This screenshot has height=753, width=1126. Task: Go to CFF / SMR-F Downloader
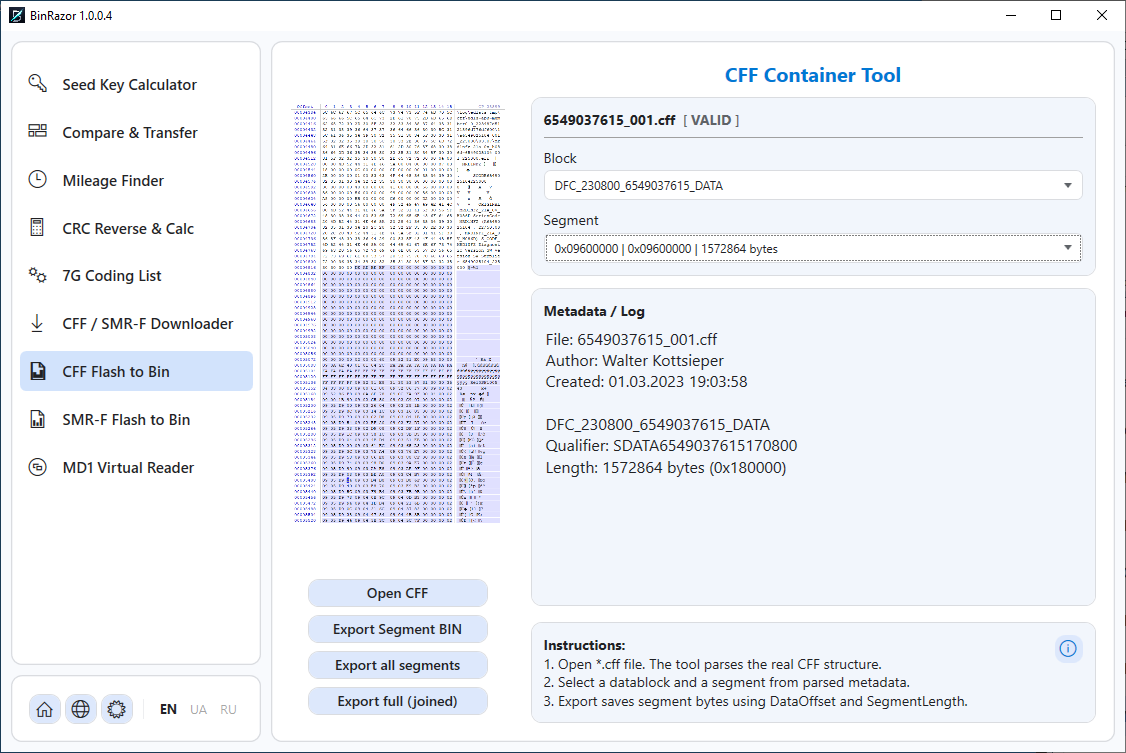point(136,324)
